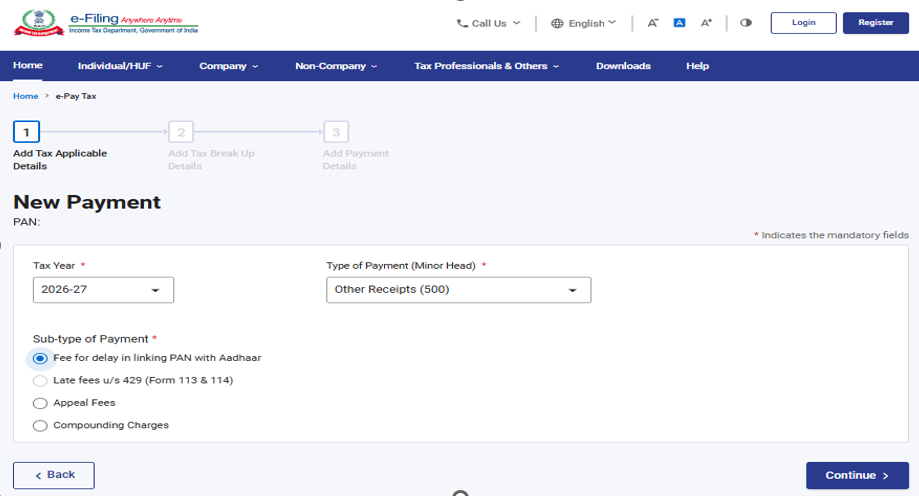
Task: Click the Indicates the mandatory fields note
Action: [831, 235]
